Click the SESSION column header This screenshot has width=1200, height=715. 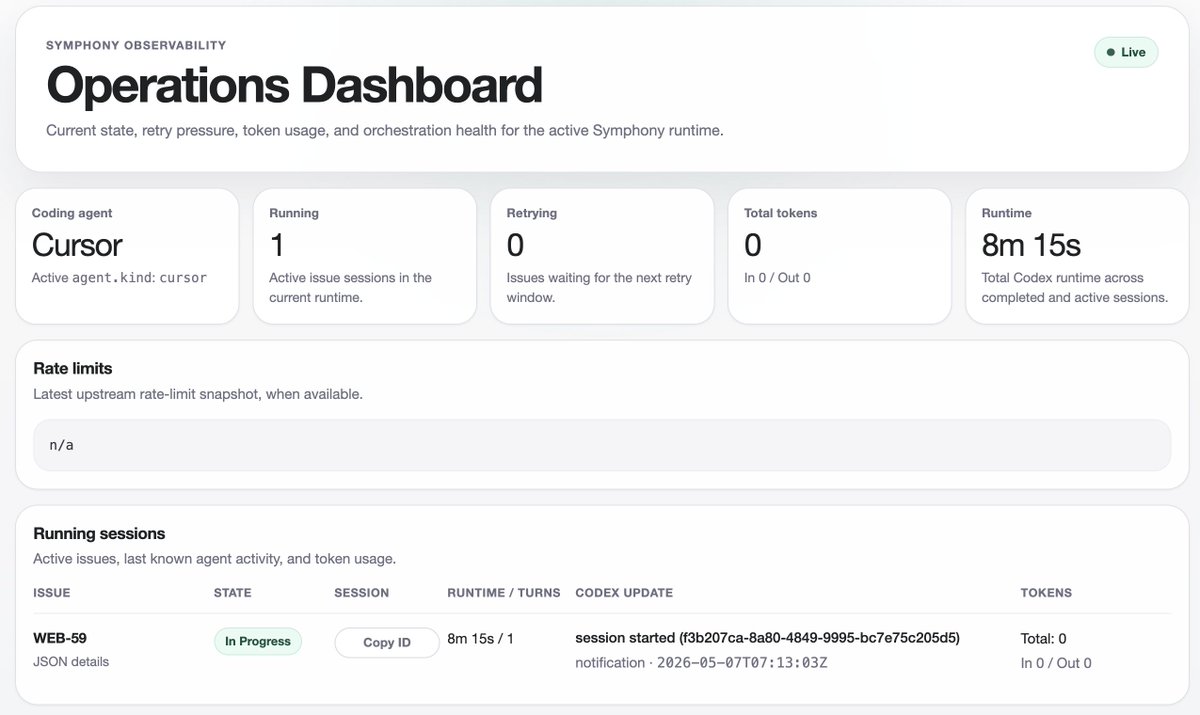point(362,593)
